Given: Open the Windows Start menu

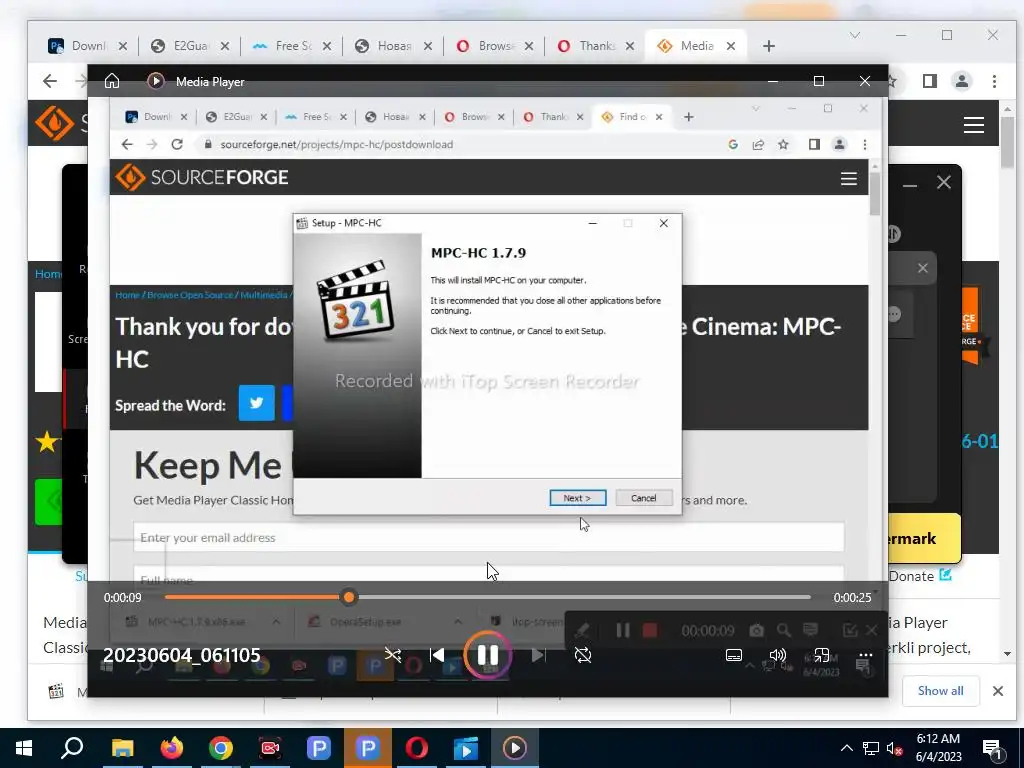Looking at the screenshot, I should 24,748.
